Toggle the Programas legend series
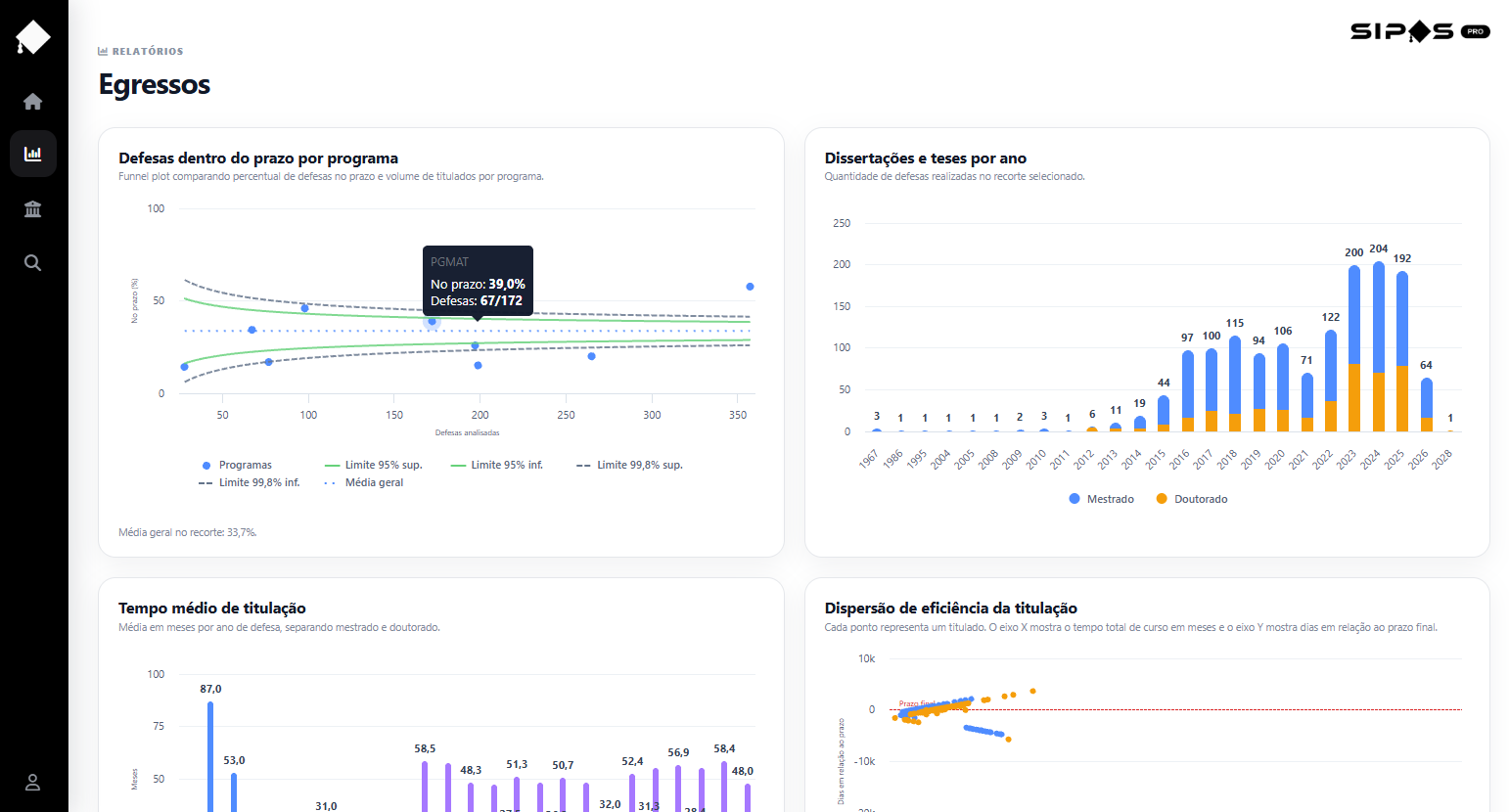 (237, 465)
